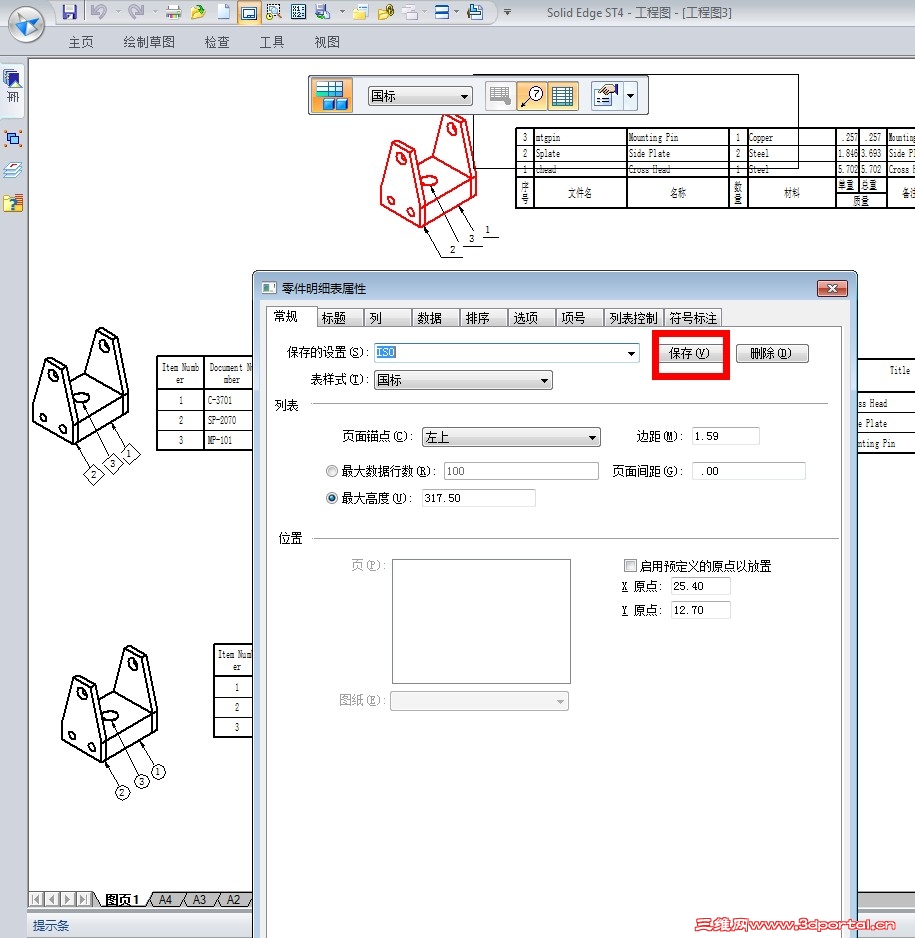
Task: Enable 启用预定义的原点以放置 checkbox
Action: point(630,565)
